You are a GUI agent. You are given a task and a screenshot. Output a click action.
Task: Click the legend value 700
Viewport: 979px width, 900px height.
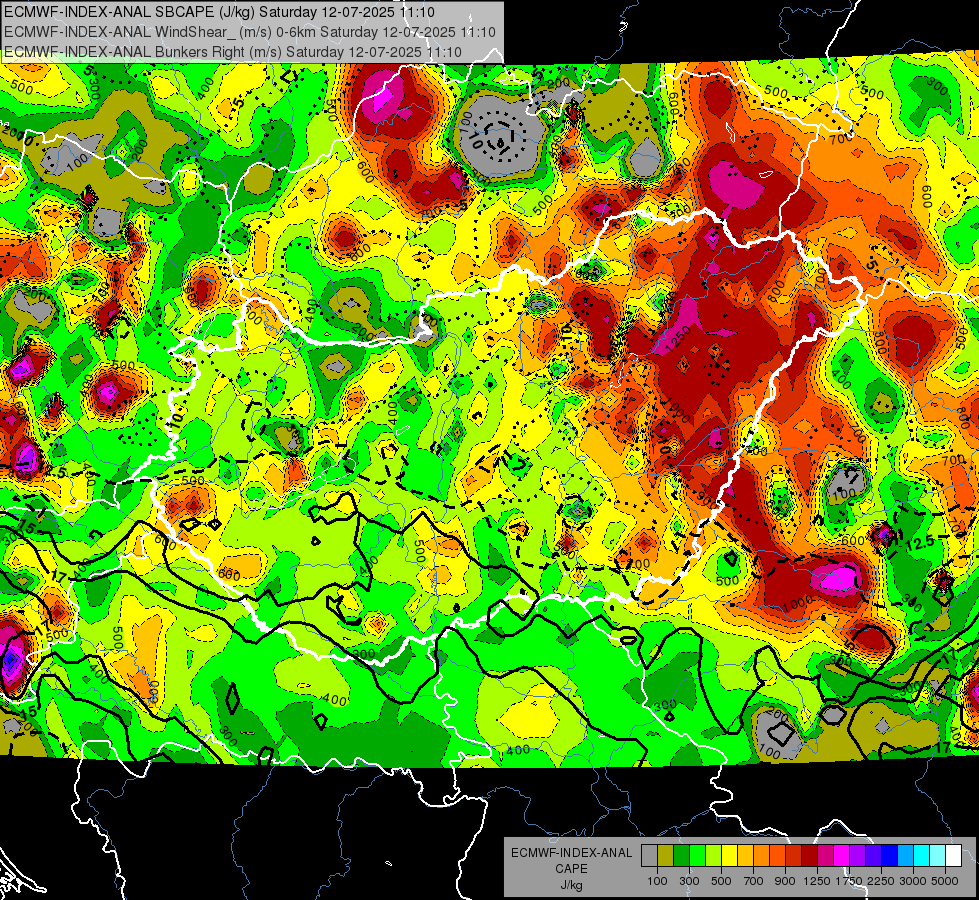point(754,881)
